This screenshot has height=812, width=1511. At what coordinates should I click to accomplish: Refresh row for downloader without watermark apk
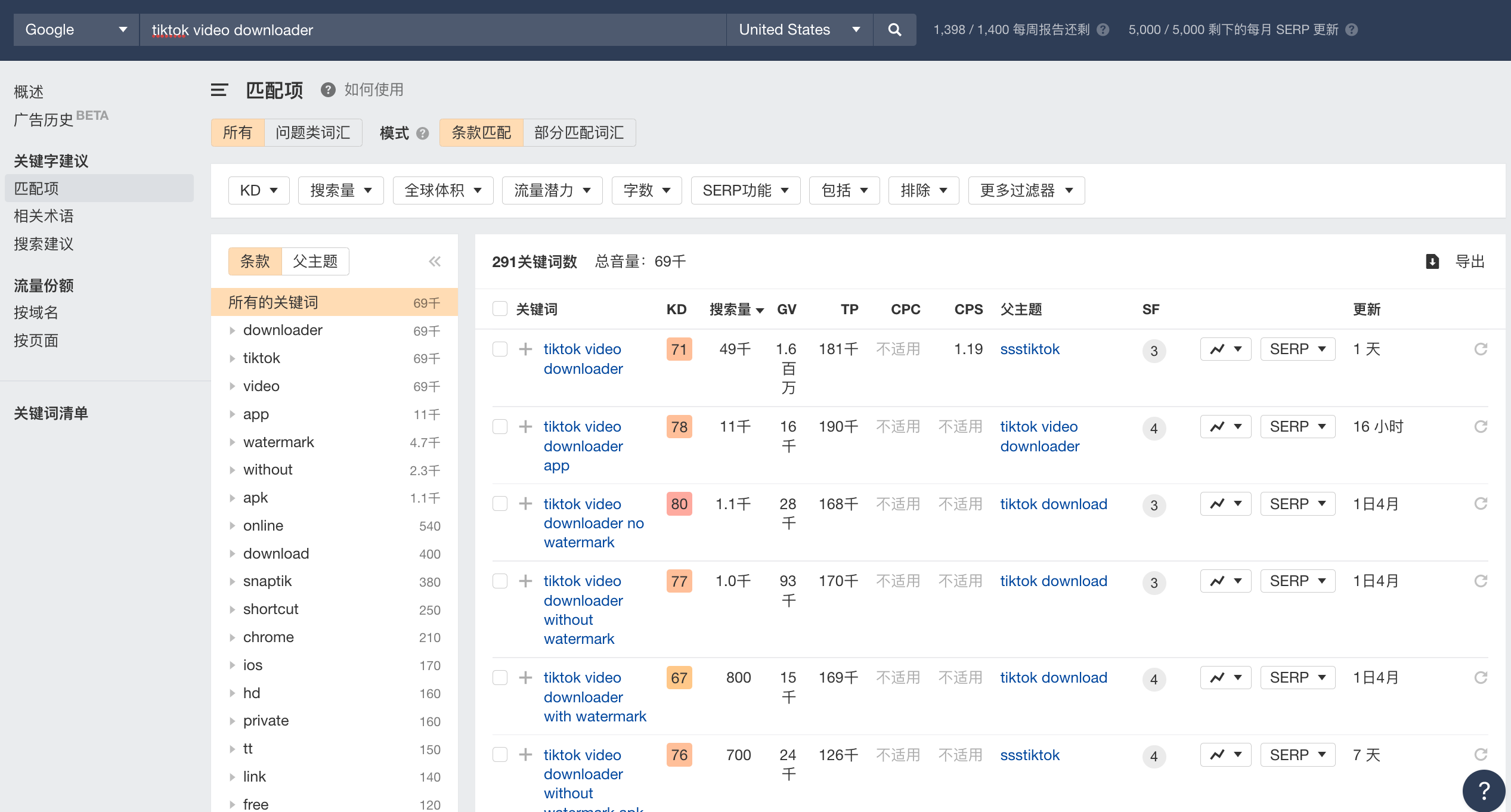1481,755
